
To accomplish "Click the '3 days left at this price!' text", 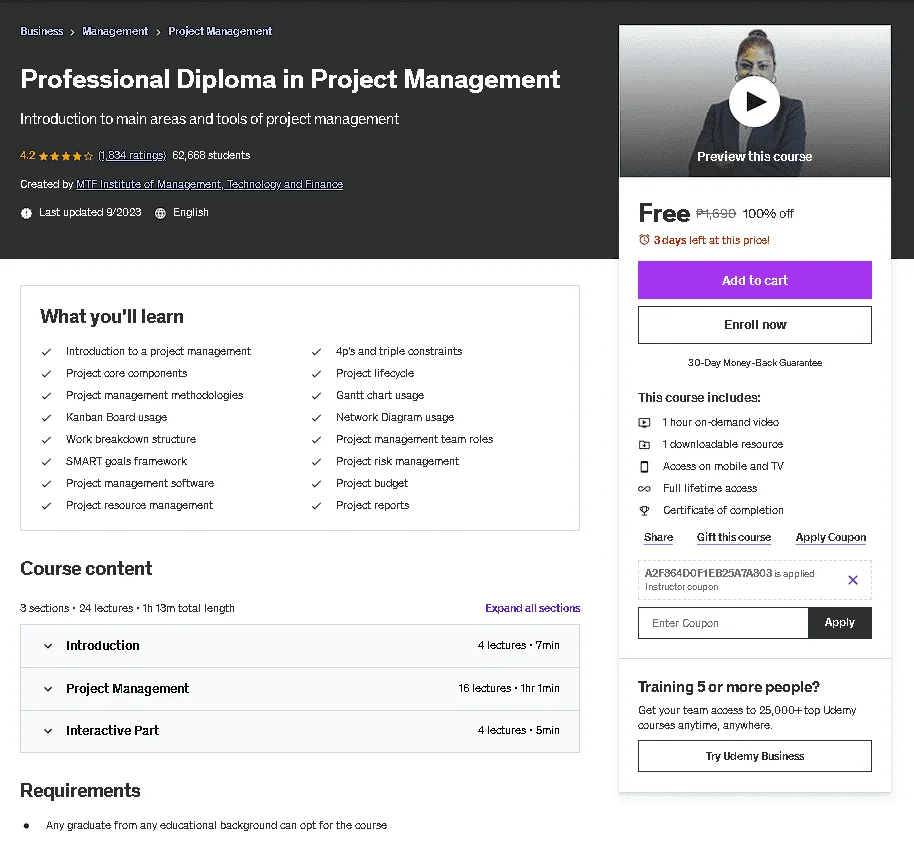I will coord(711,240).
